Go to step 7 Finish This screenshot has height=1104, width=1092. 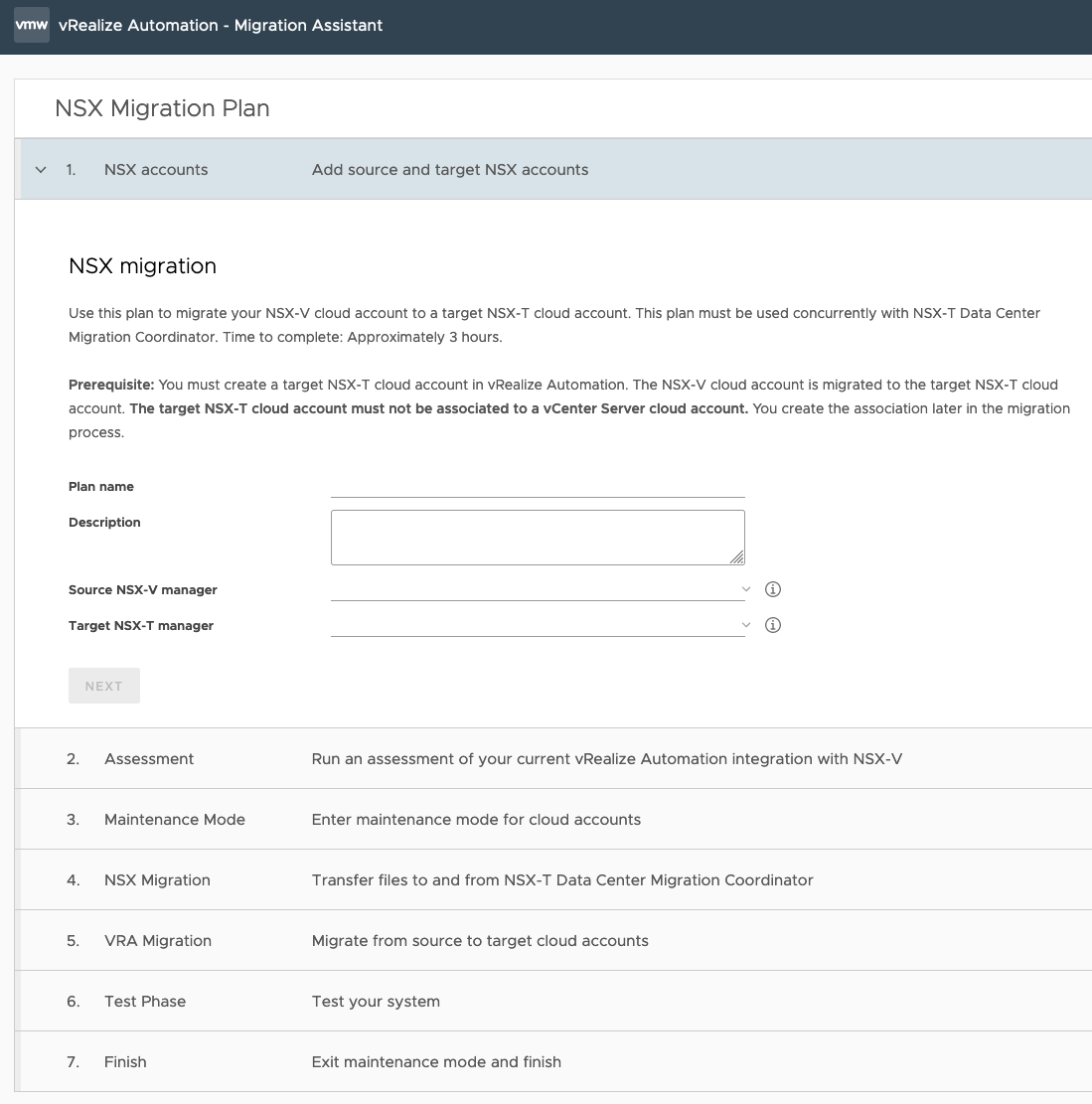(x=125, y=1062)
